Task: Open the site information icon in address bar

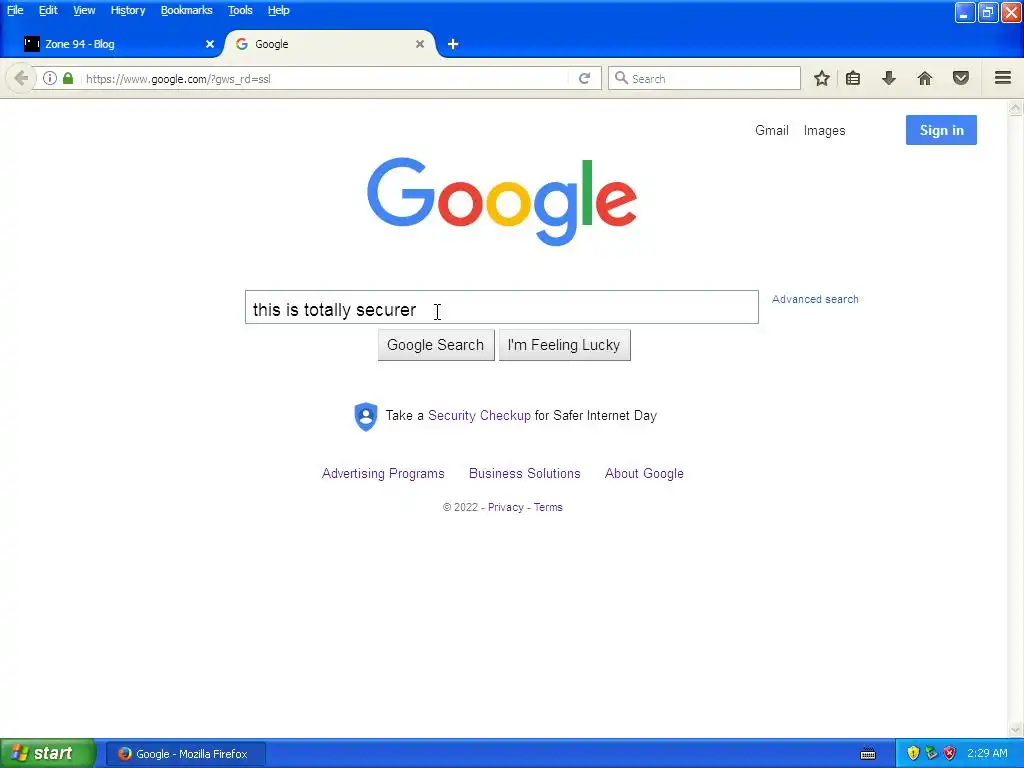Action: tap(50, 78)
